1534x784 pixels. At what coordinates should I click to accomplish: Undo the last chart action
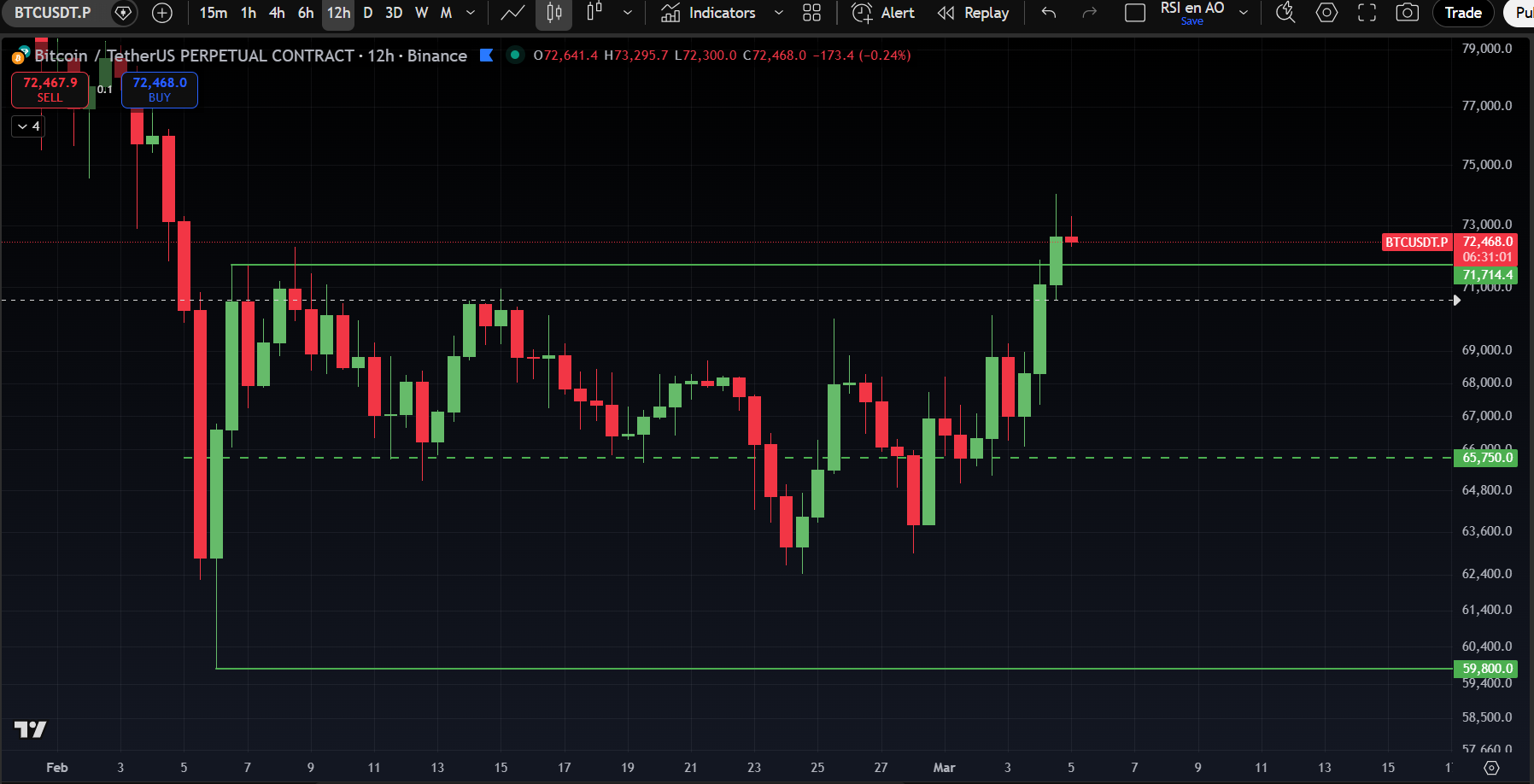coord(1049,13)
